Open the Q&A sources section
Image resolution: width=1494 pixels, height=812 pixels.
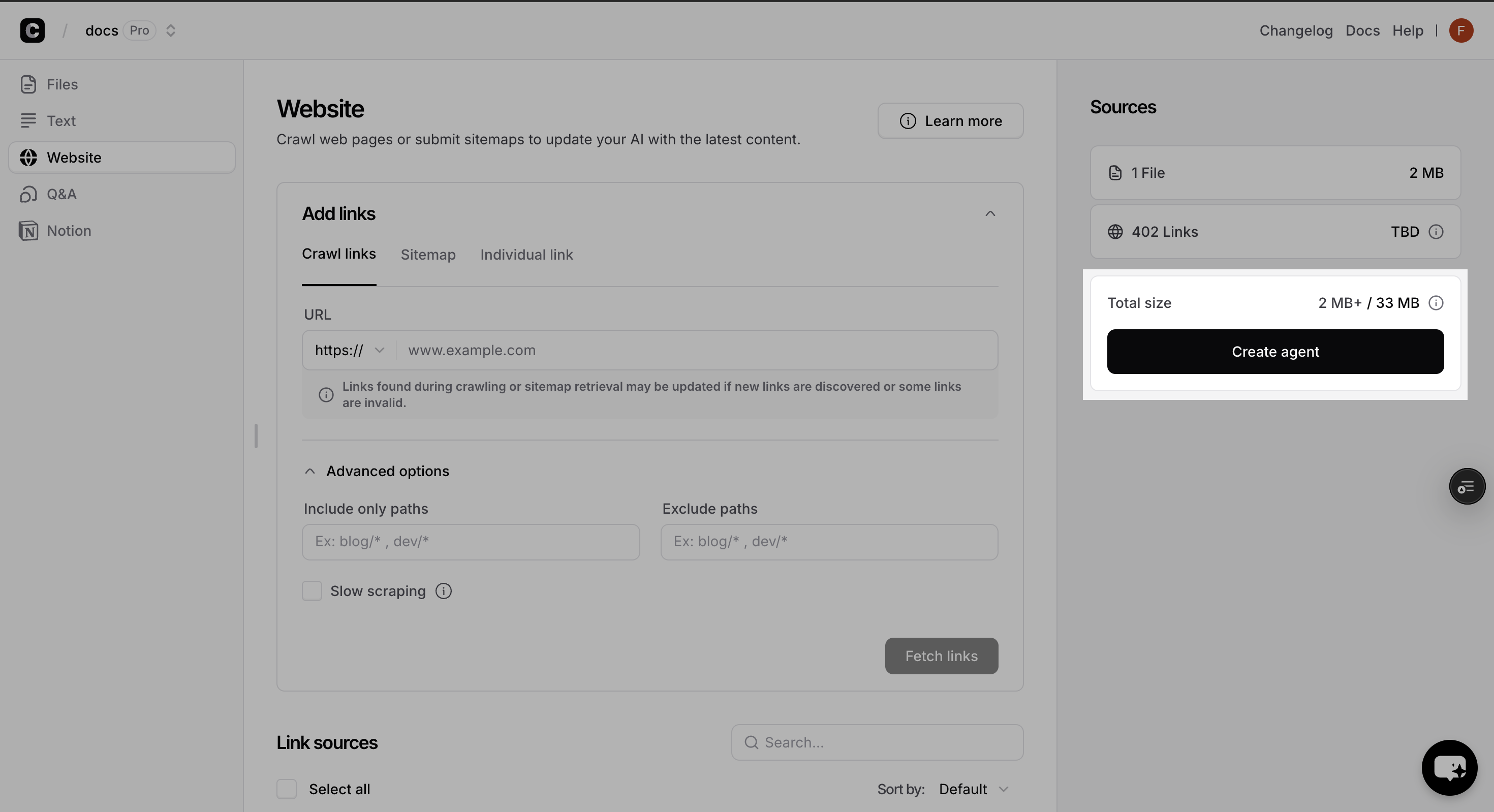[61, 194]
